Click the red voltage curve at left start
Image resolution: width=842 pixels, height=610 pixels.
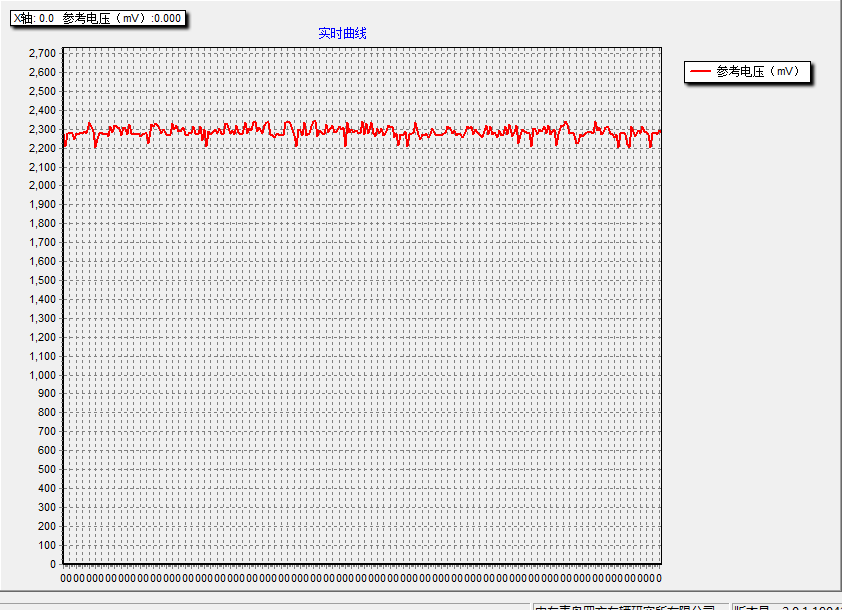coord(65,140)
